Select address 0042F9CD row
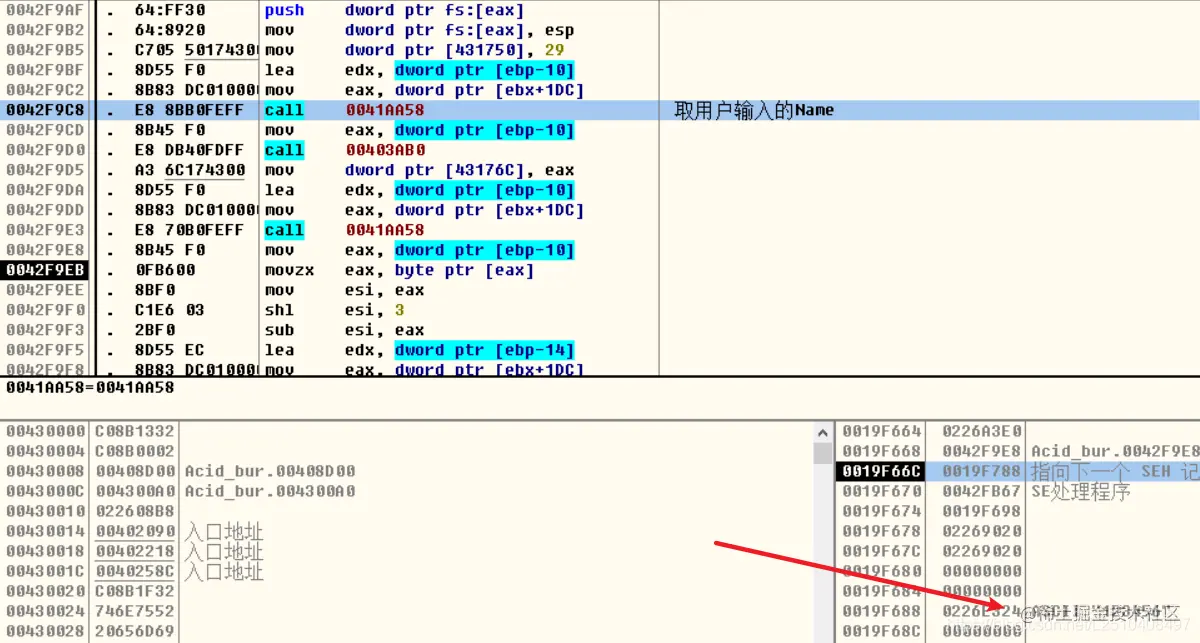The width and height of the screenshot is (1200, 643). pyautogui.click(x=46, y=130)
